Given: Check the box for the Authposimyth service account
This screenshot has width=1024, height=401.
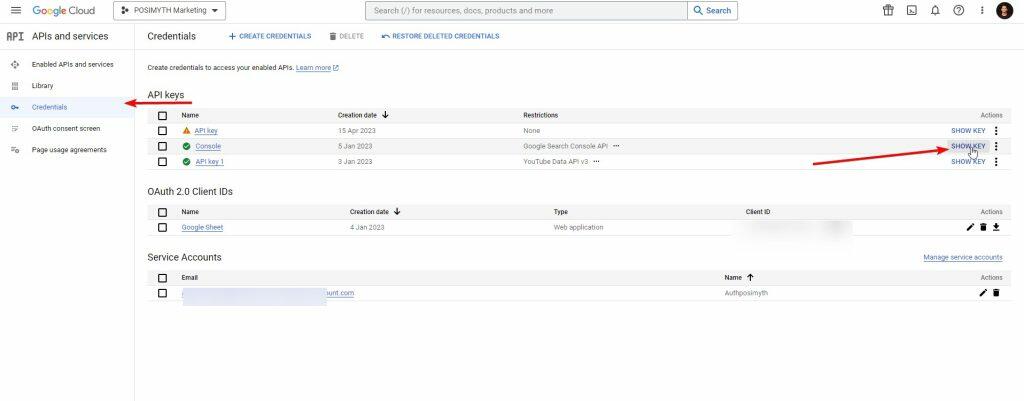Looking at the screenshot, I should 163,293.
